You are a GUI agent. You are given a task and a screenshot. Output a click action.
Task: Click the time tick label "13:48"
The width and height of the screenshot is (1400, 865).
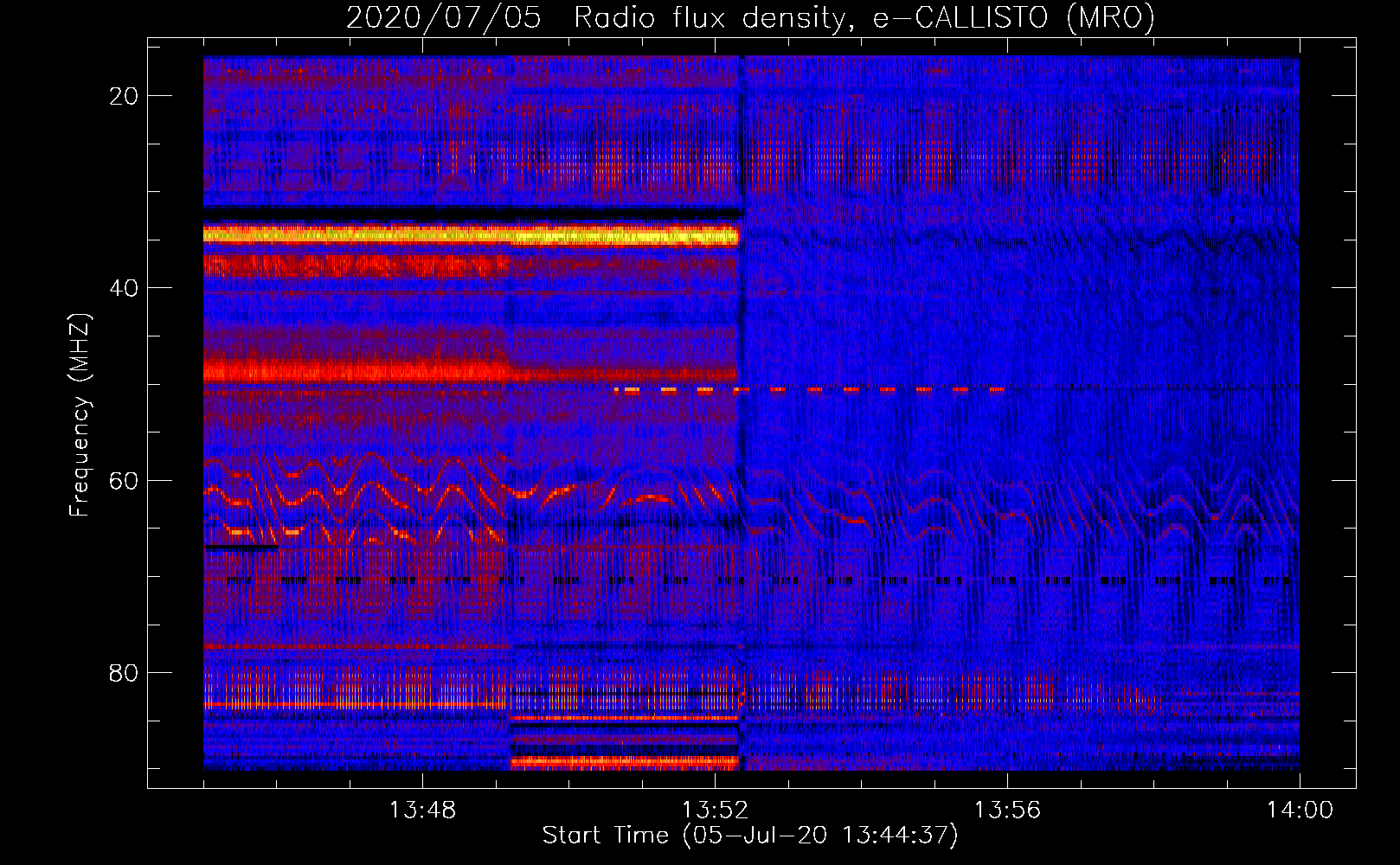coord(422,811)
